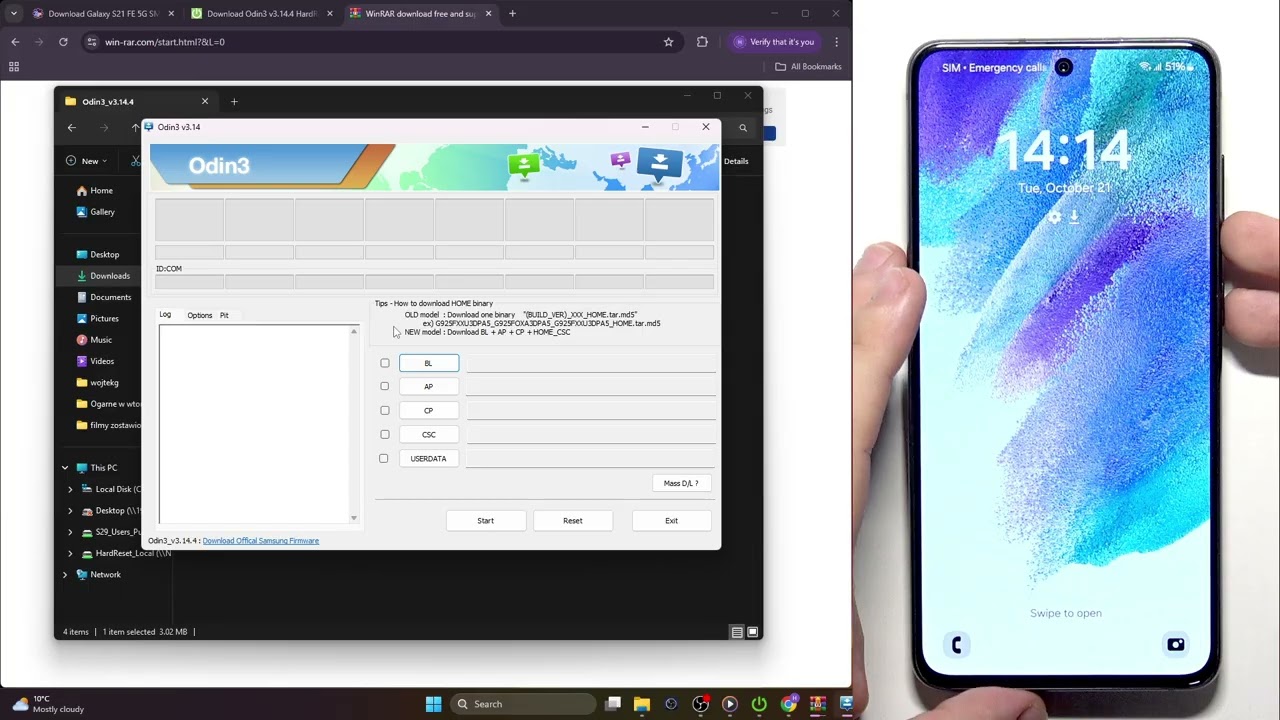
Task: Open the AP file picker button
Action: point(429,386)
